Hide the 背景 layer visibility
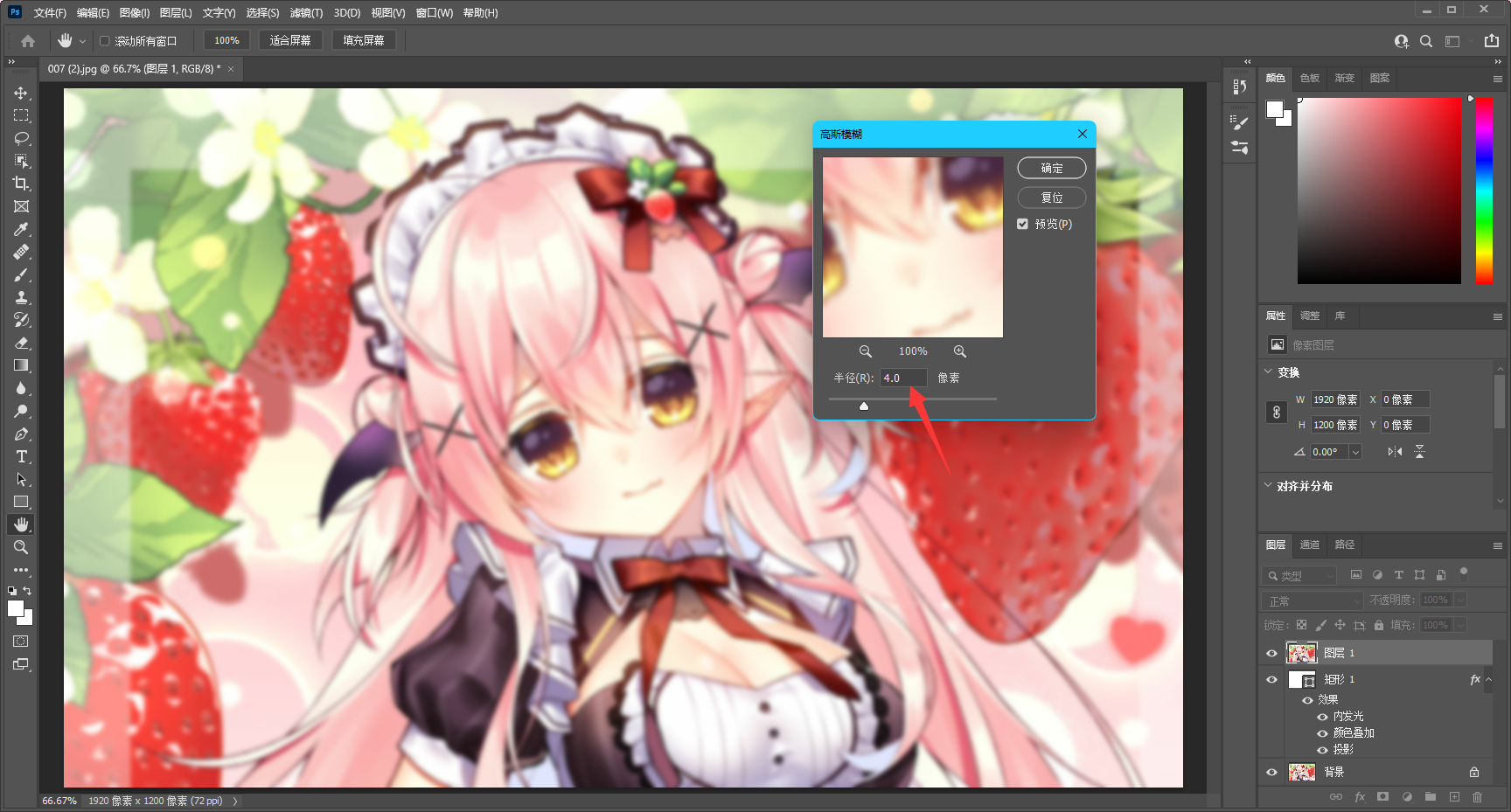Viewport: 1511px width, 812px height. pyautogui.click(x=1271, y=772)
